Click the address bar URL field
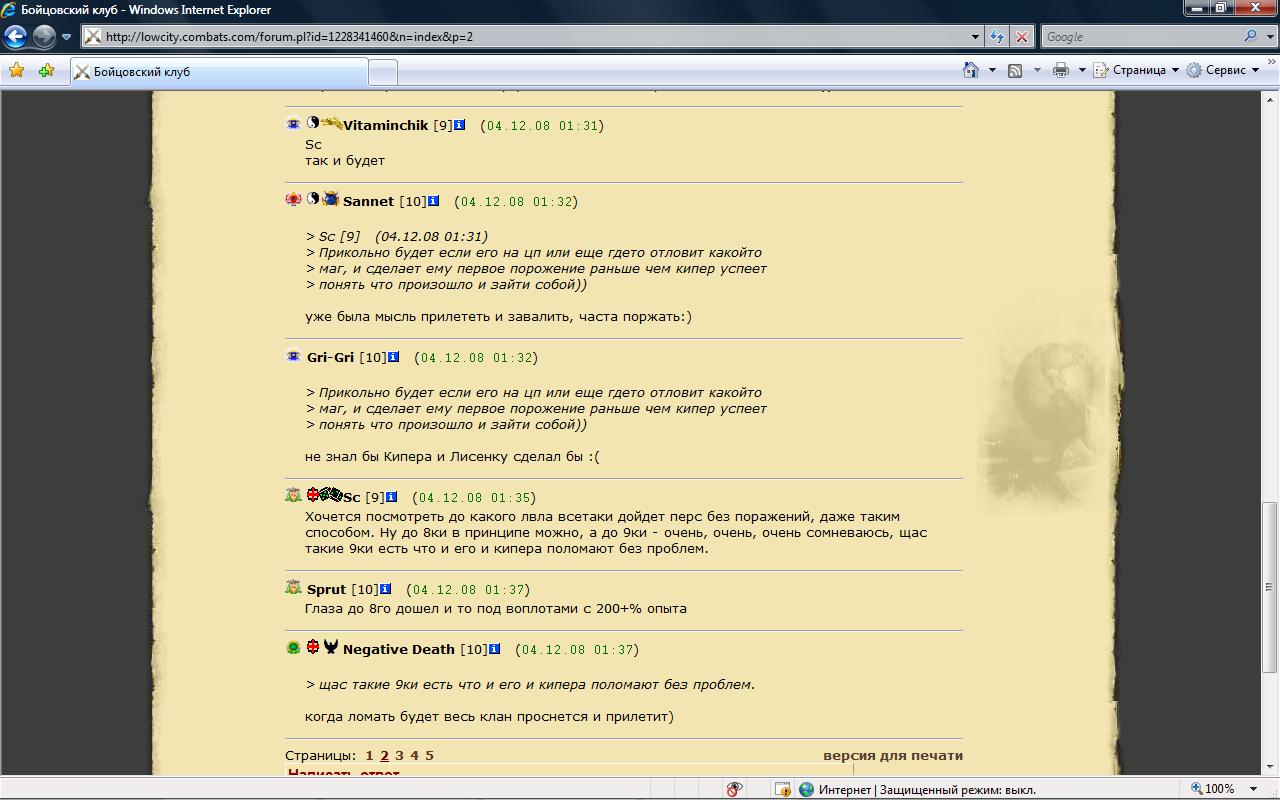The height and width of the screenshot is (800, 1280). pos(525,37)
